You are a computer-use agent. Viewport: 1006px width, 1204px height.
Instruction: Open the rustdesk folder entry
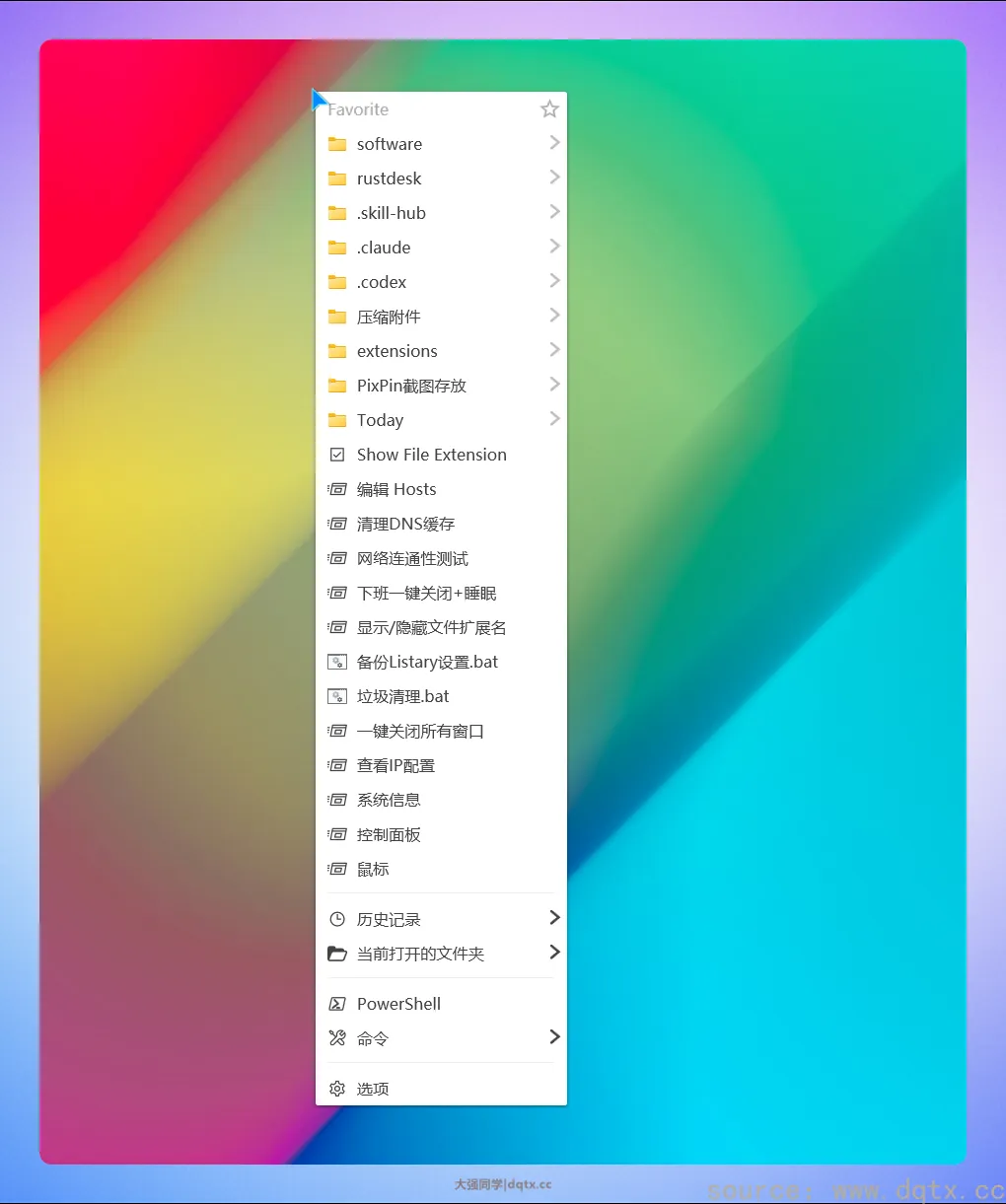point(389,178)
